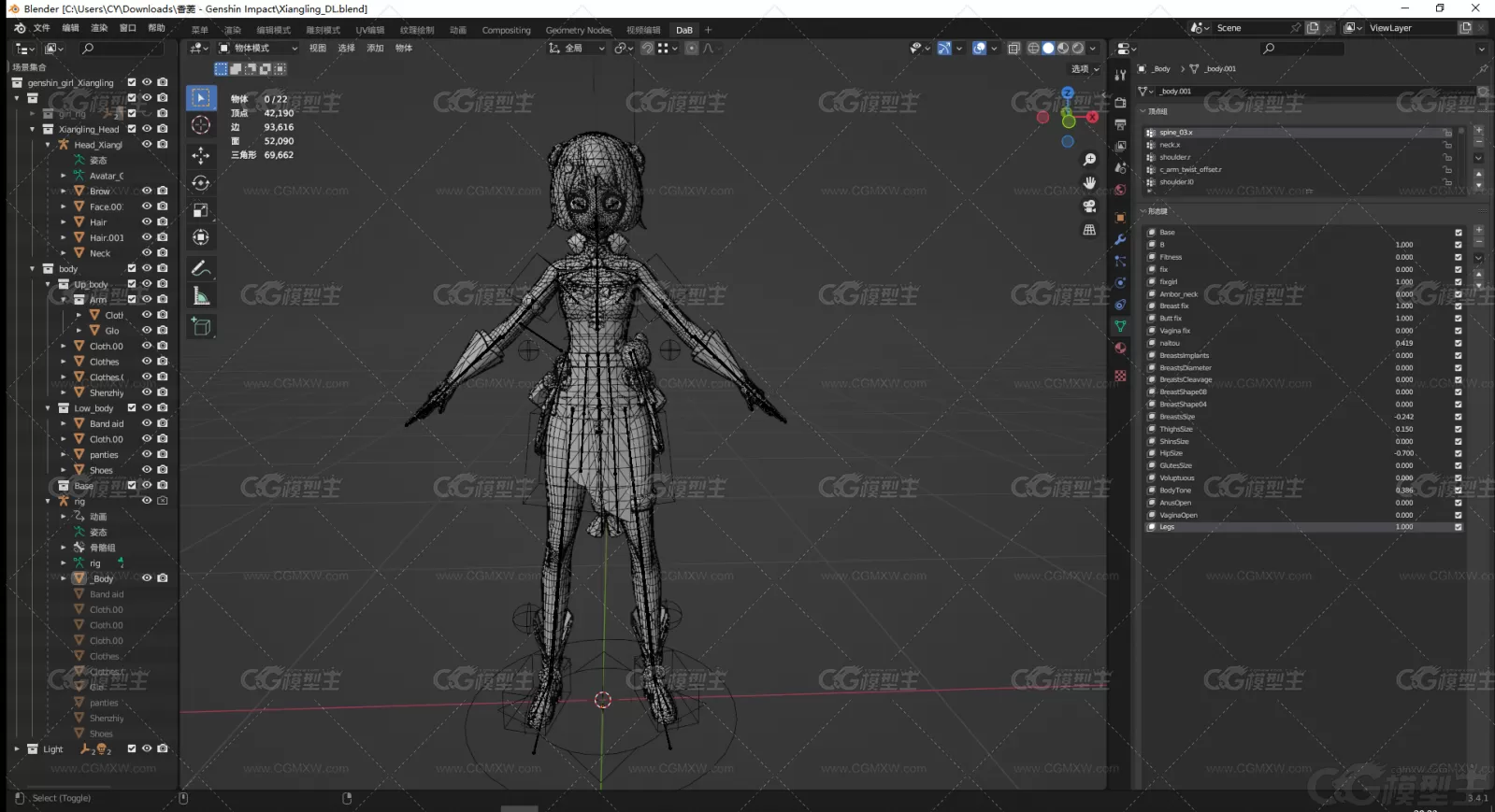Open the Object Data mesh tab
Image resolution: width=1495 pixels, height=812 pixels.
(x=1120, y=326)
